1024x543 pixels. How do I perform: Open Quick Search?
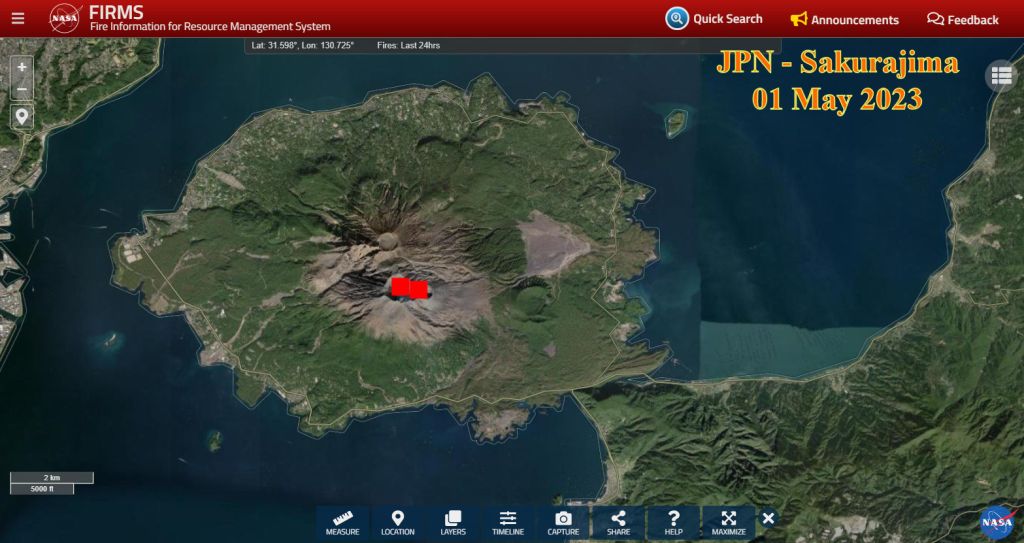coord(715,18)
